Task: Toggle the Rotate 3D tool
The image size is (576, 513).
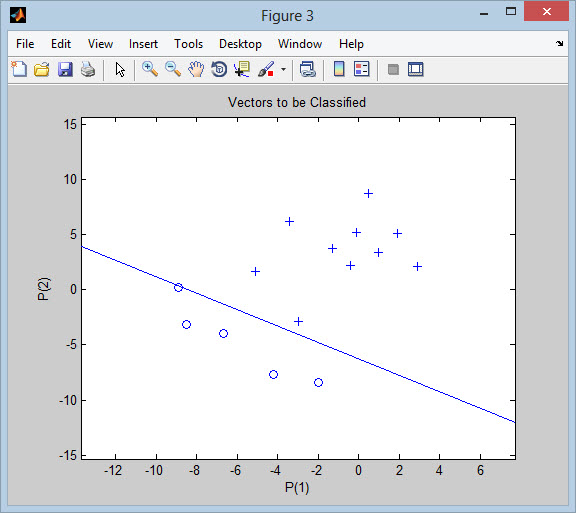Action: click(x=219, y=69)
